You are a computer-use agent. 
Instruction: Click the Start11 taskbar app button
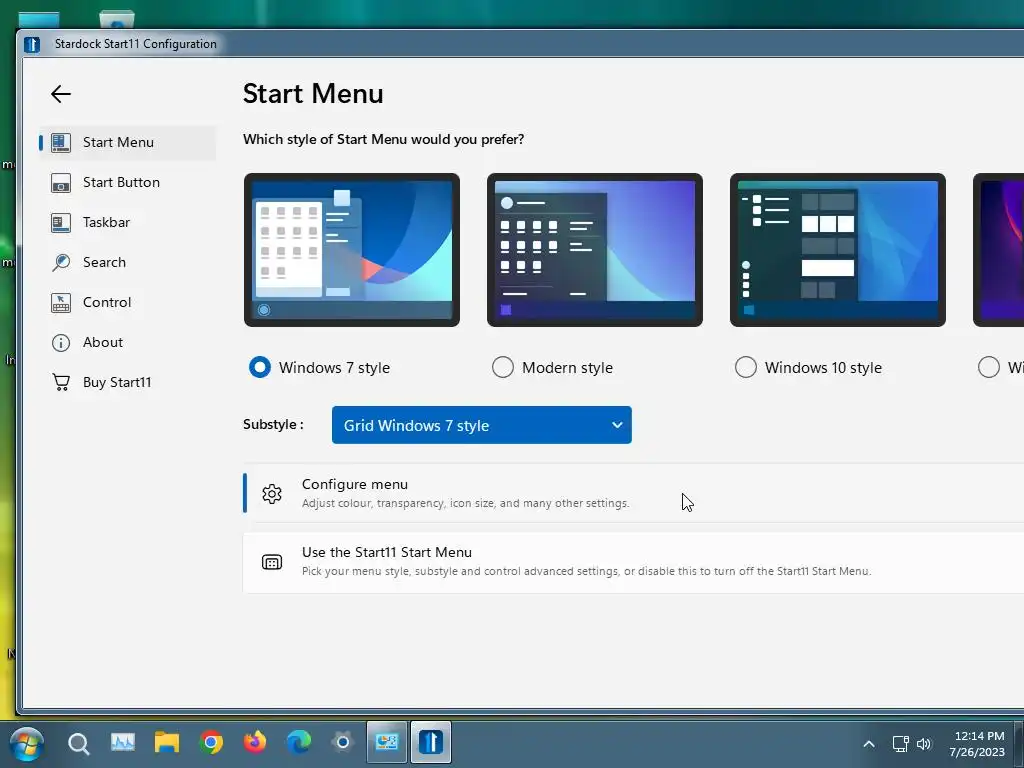tap(431, 743)
